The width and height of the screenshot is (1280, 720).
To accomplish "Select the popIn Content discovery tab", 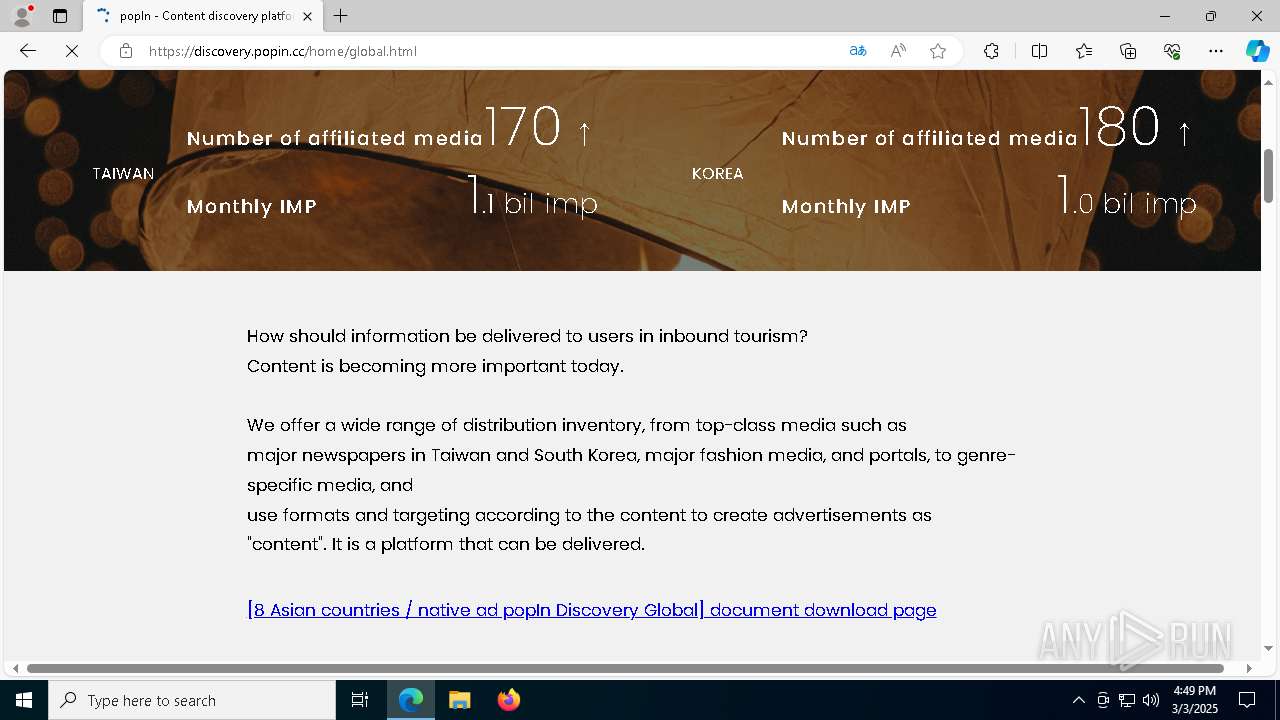I will tap(203, 16).
